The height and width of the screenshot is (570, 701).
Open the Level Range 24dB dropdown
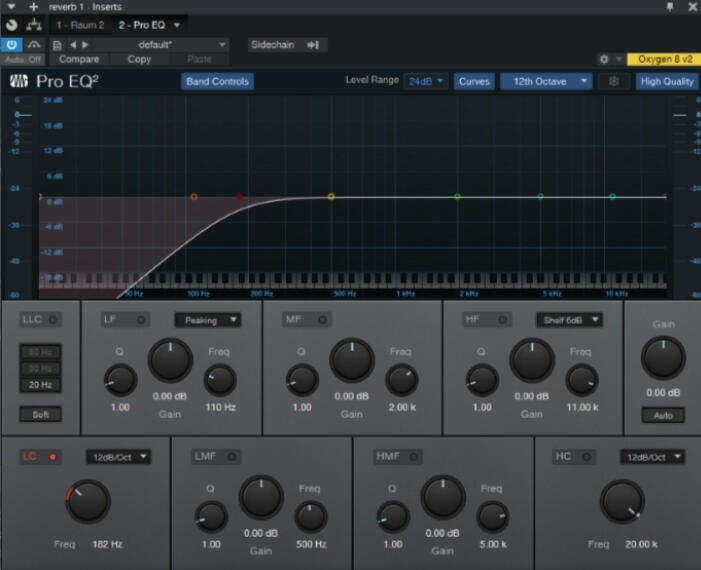tap(426, 81)
